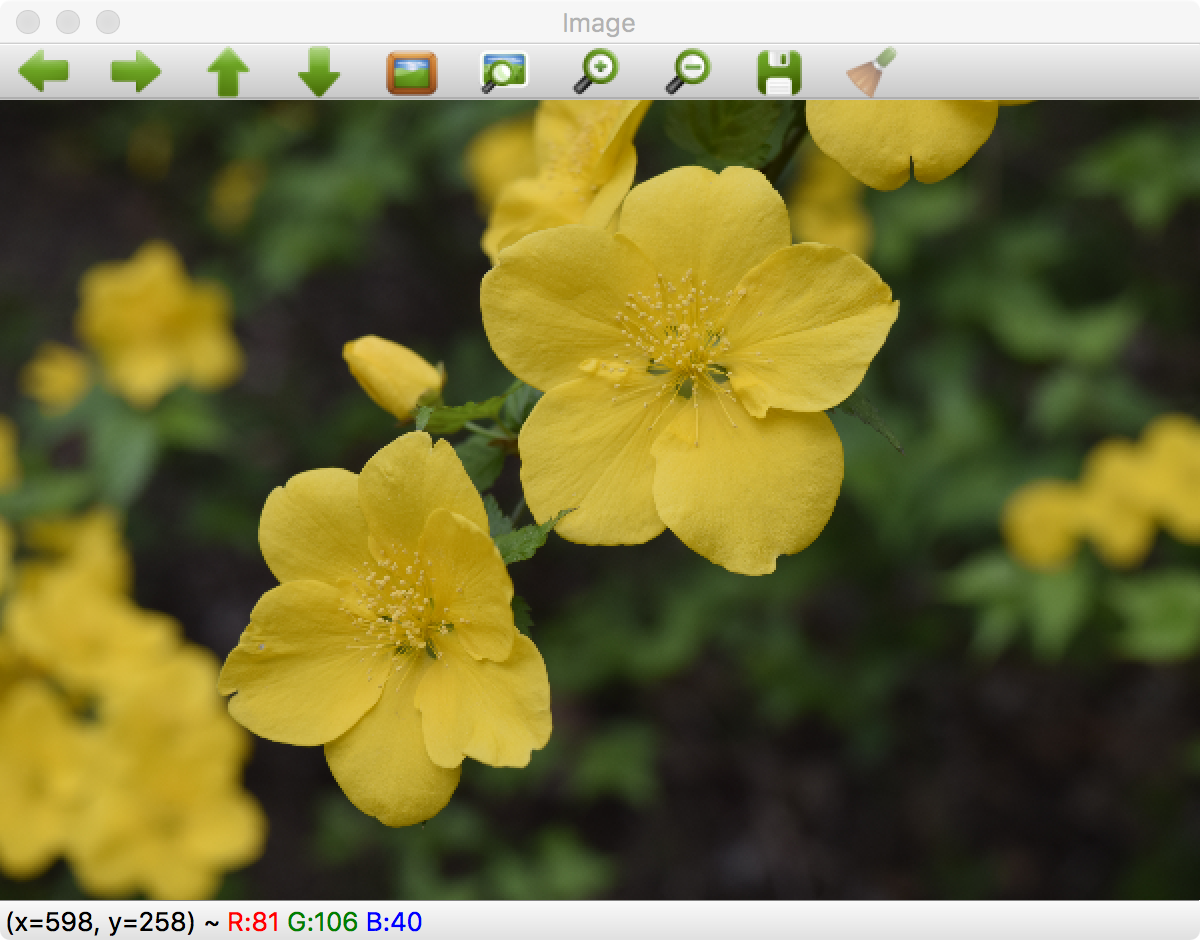1200x940 pixels.
Task: Close the Image window with red button
Action: [29, 22]
